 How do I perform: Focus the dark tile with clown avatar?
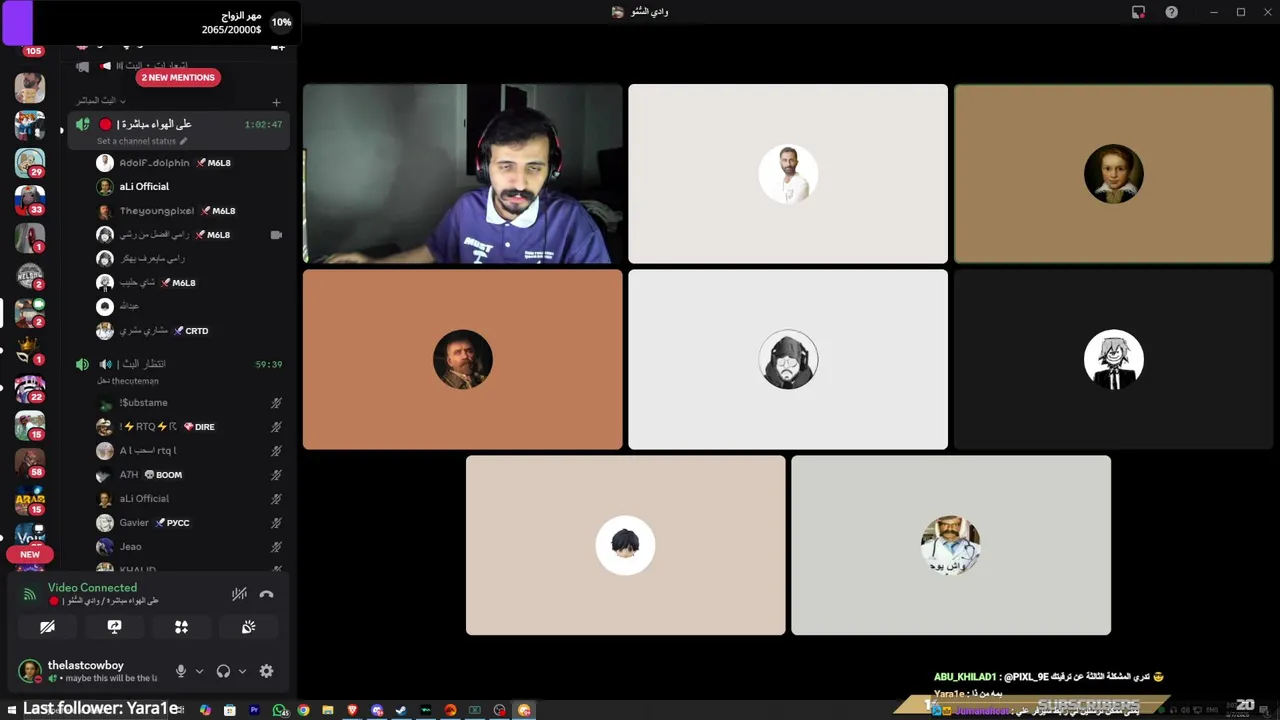click(1113, 360)
